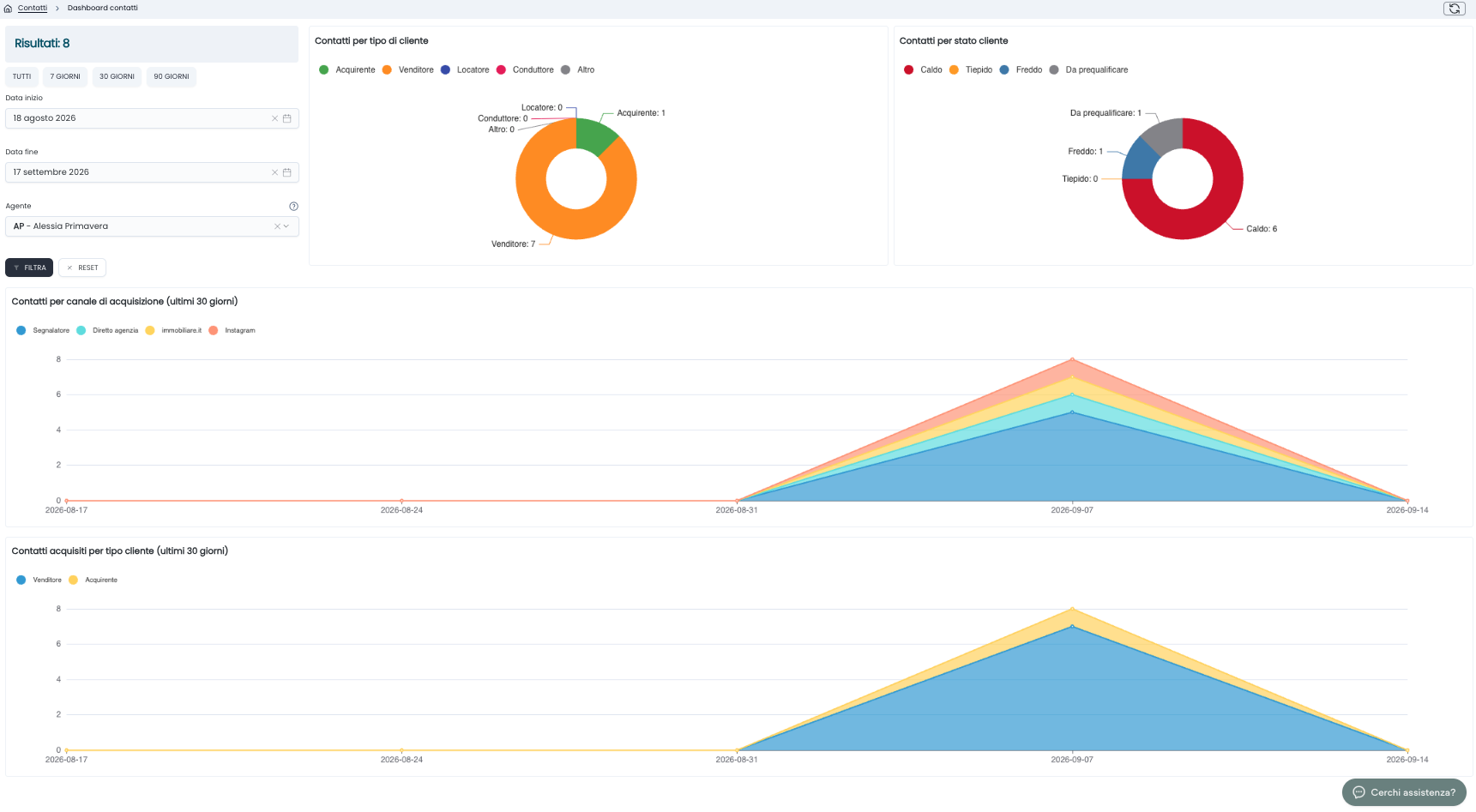
Task: Click the Agente help question-mark icon
Action: 293,207
